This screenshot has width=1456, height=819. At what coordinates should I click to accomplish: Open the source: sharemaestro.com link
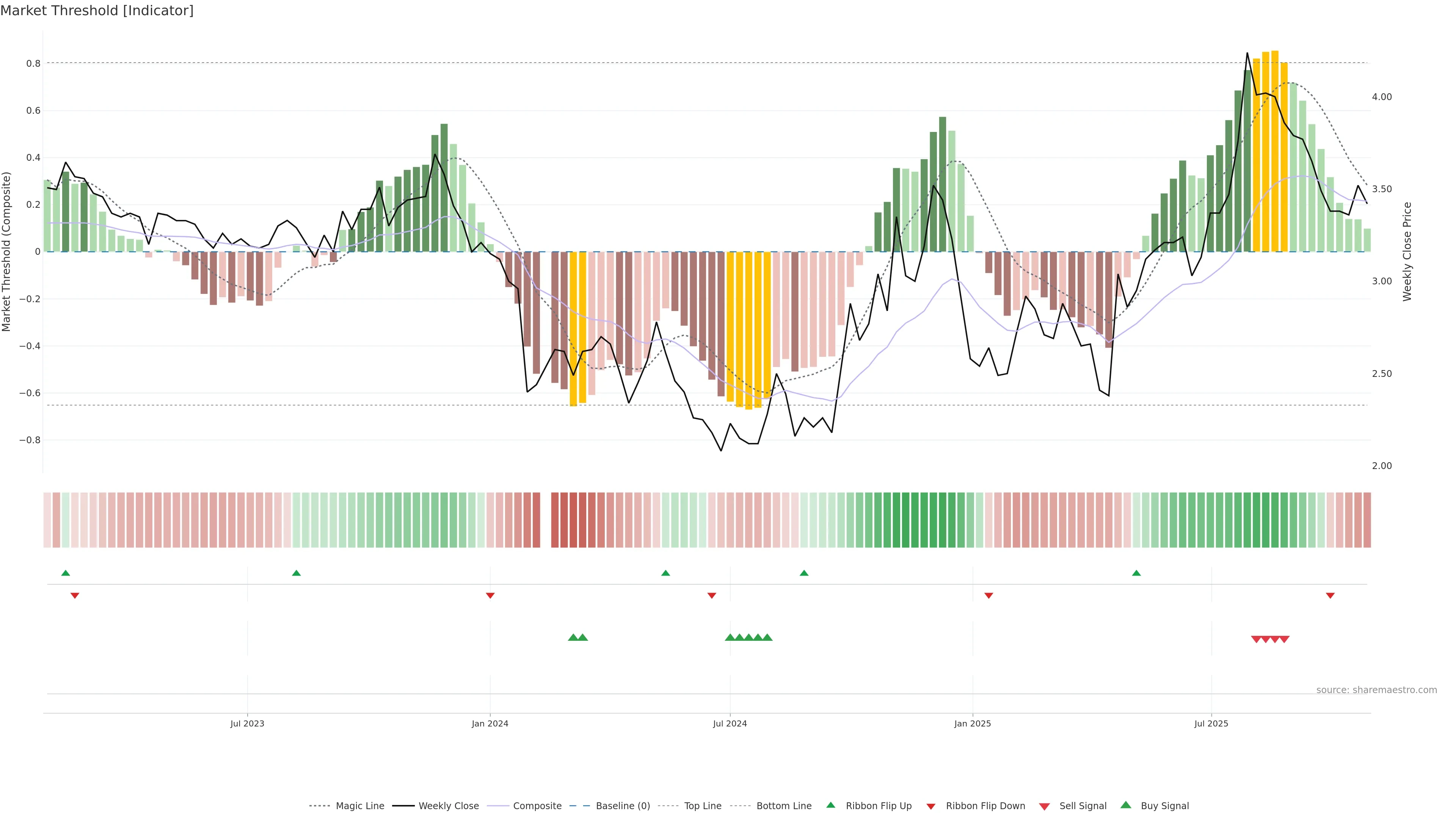(x=1376, y=690)
